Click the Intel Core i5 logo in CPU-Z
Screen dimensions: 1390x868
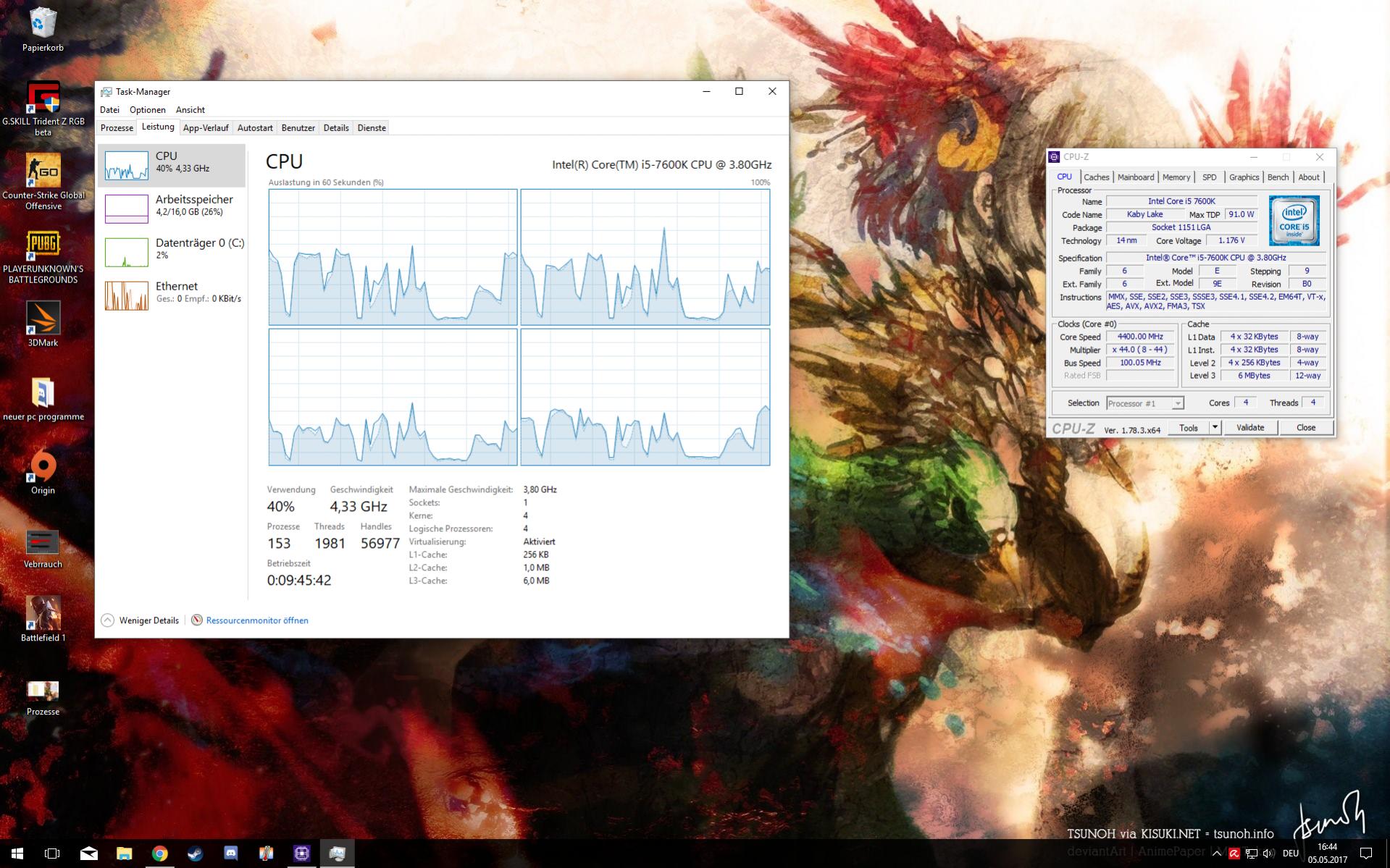coord(1294,221)
